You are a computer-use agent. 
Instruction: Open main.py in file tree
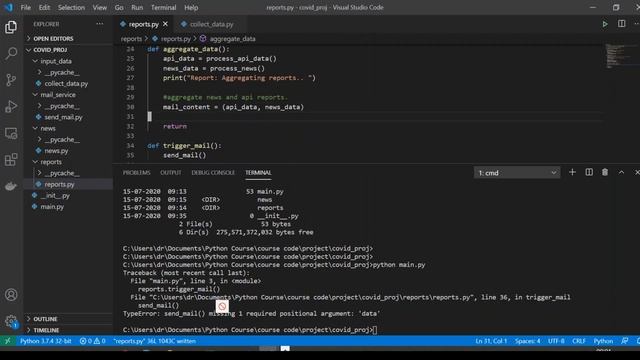coord(52,207)
